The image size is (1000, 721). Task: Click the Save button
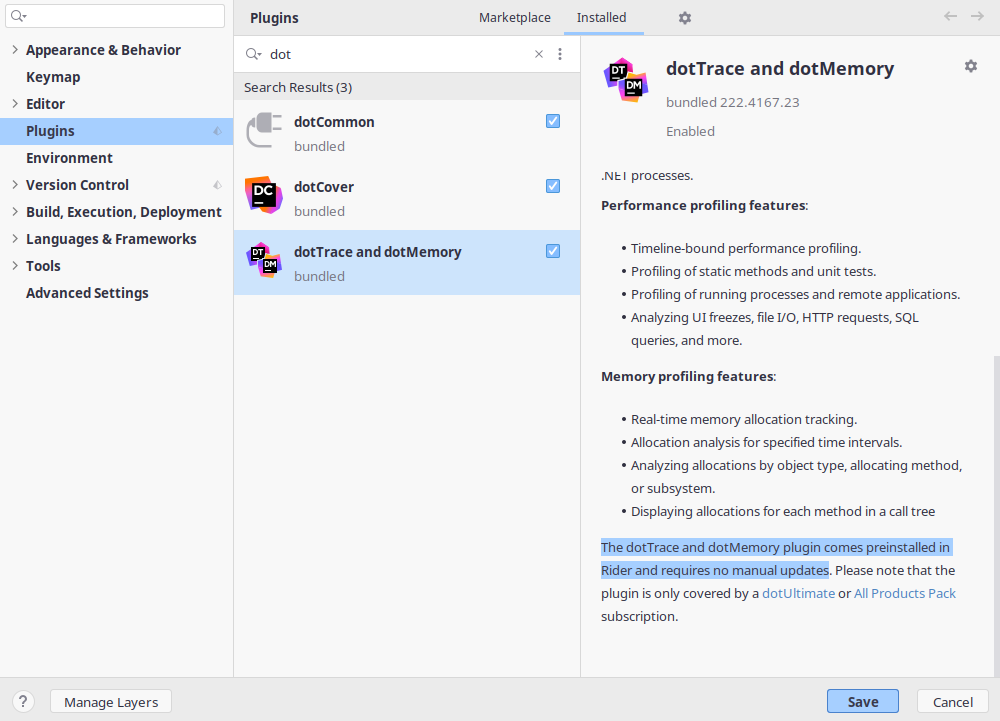coord(863,701)
